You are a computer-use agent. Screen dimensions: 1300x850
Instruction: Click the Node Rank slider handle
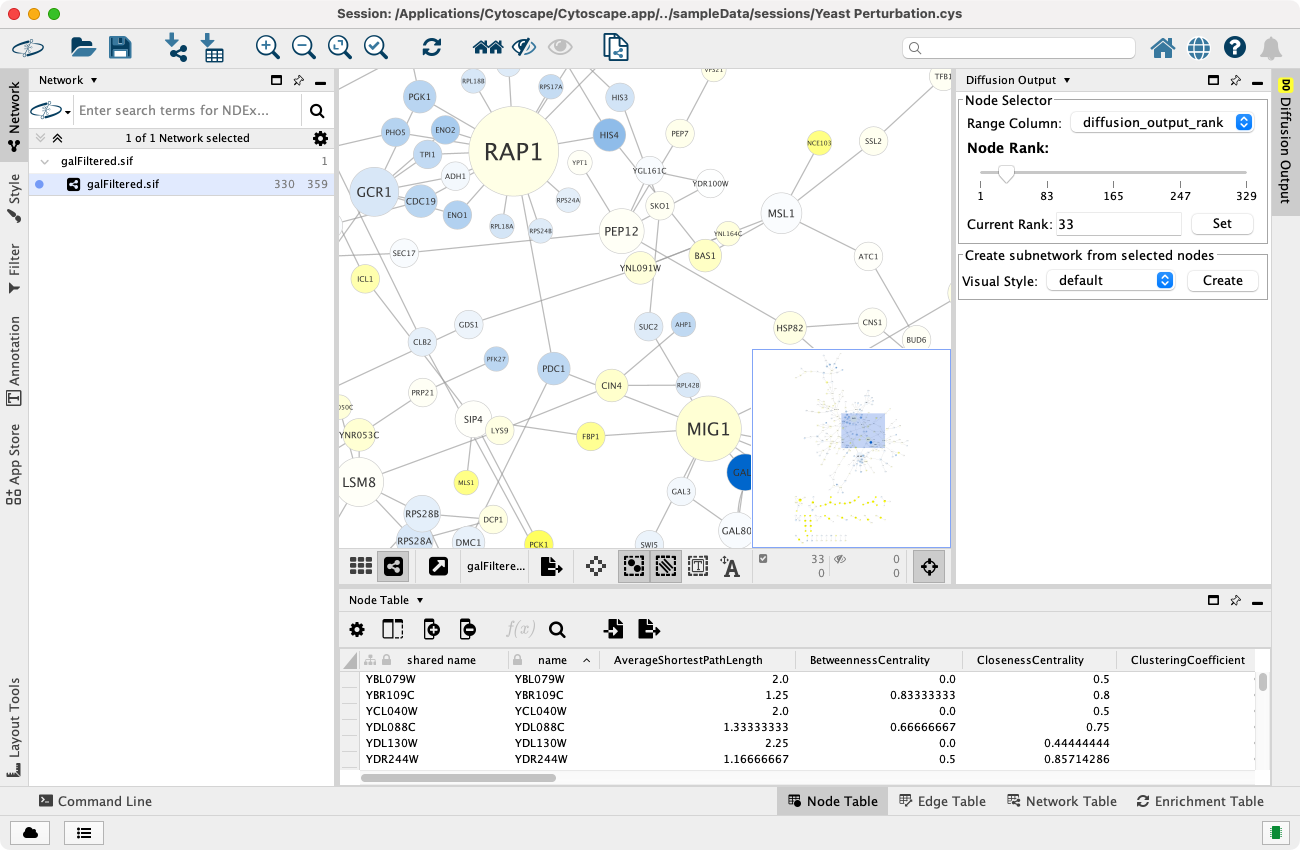(x=1006, y=174)
